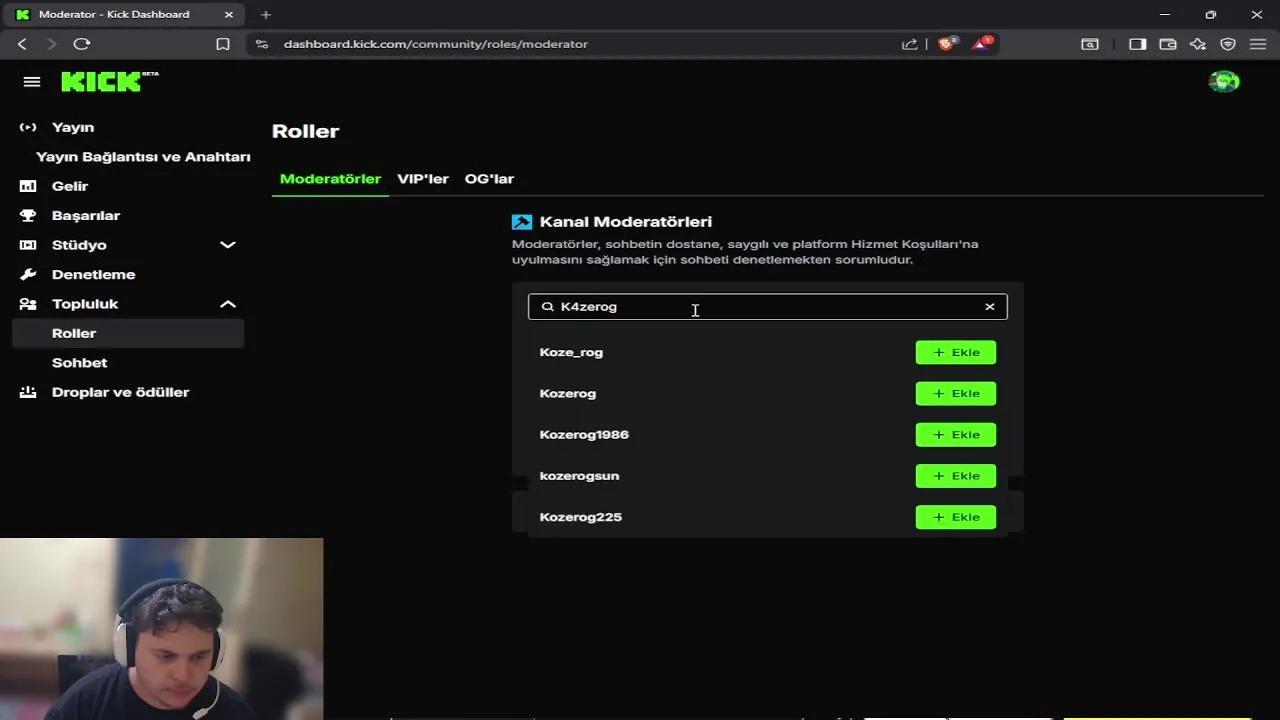This screenshot has height=720, width=1280.
Task: Click the Droplar ve ödüller icon
Action: (x=28, y=392)
